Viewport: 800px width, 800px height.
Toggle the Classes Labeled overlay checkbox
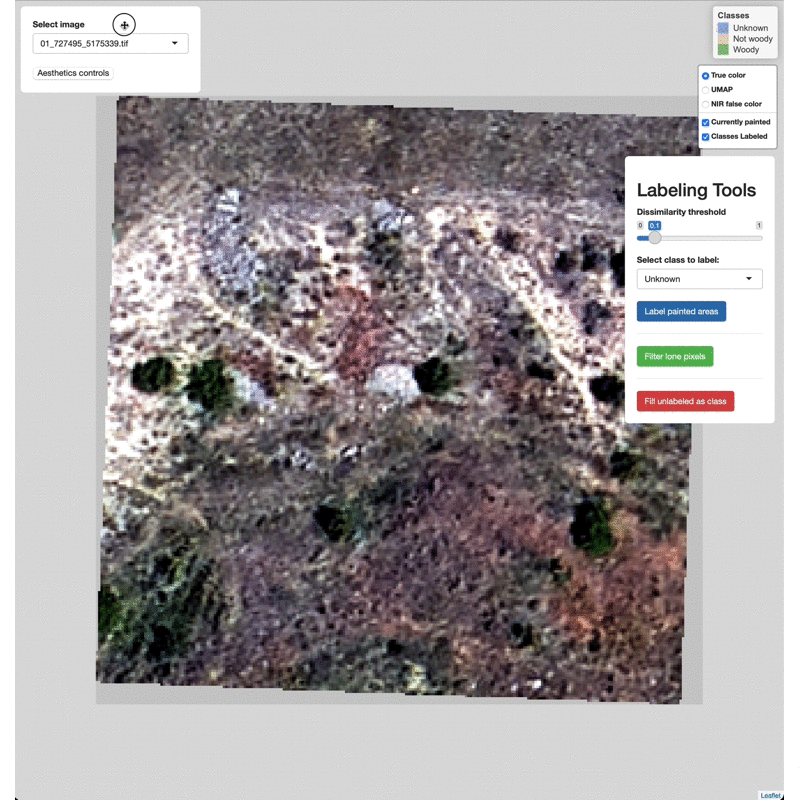coord(706,136)
